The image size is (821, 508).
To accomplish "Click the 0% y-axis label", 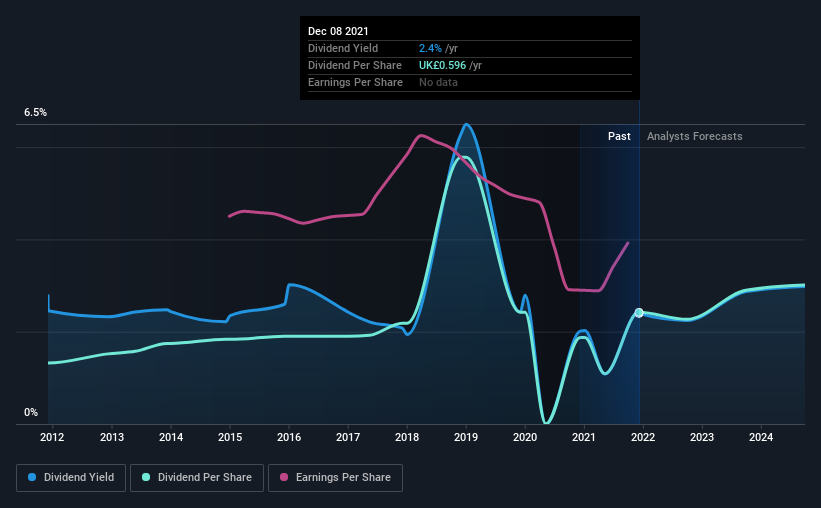I will pos(31,413).
